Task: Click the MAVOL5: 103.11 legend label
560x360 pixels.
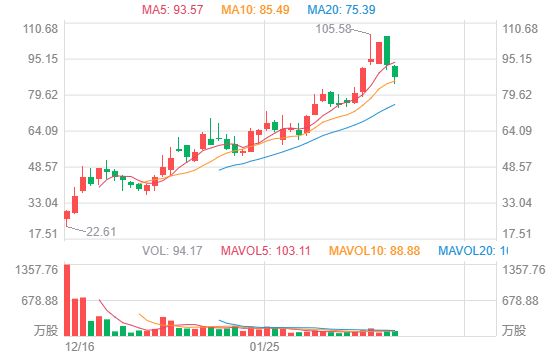Action: (266, 251)
